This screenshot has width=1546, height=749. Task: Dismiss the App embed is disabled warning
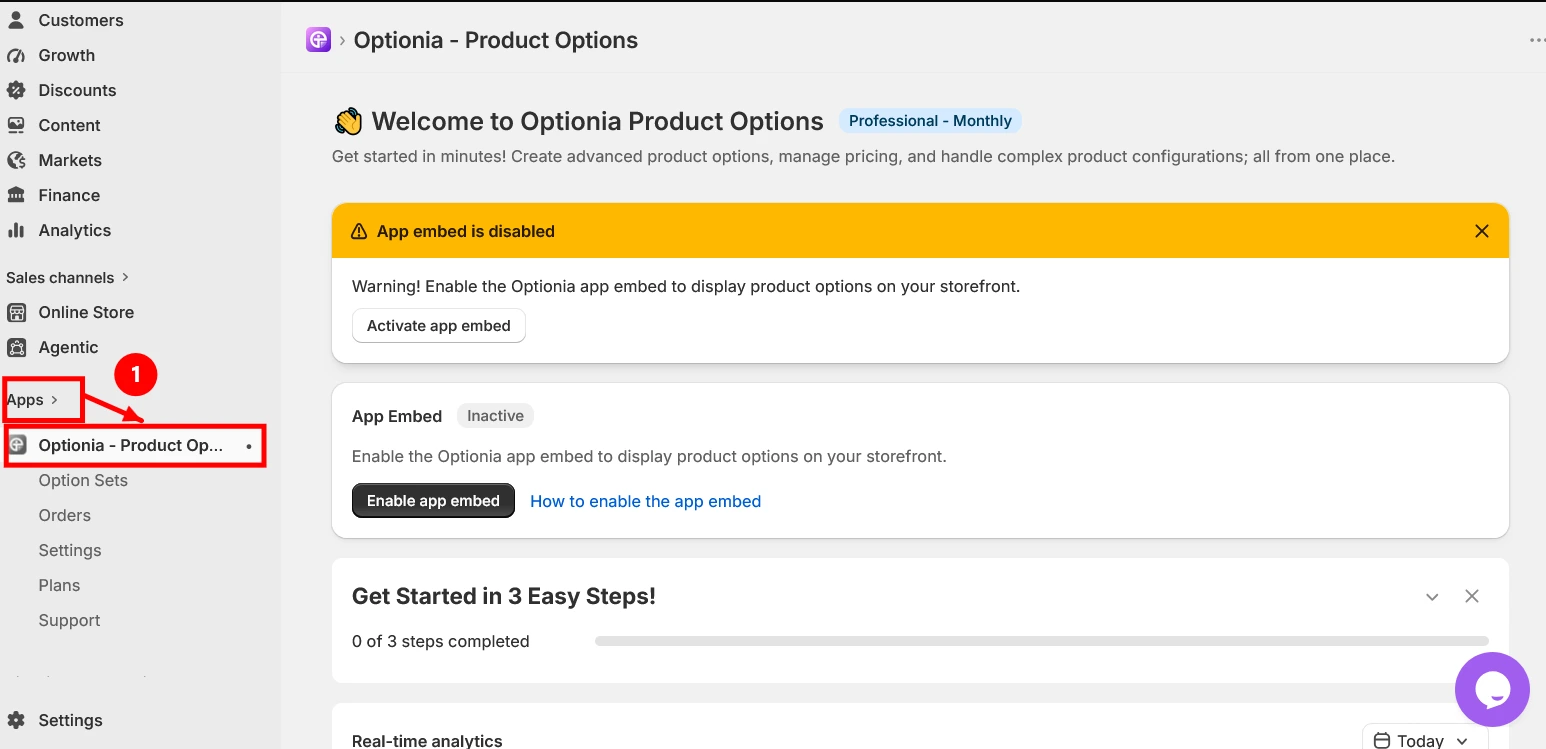click(x=1482, y=231)
